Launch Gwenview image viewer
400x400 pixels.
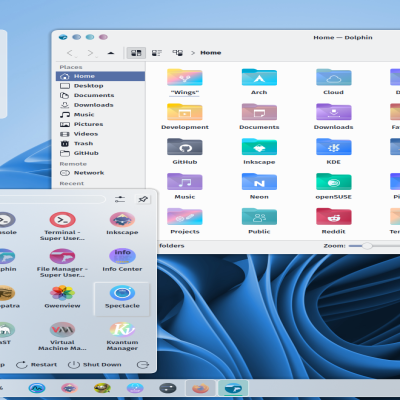click(62, 297)
